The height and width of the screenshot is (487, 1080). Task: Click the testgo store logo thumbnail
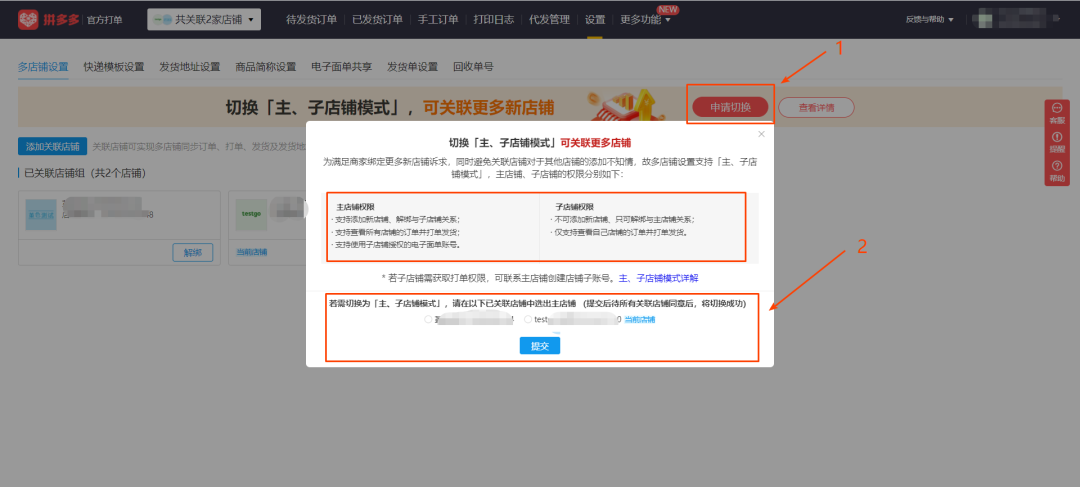(249, 214)
